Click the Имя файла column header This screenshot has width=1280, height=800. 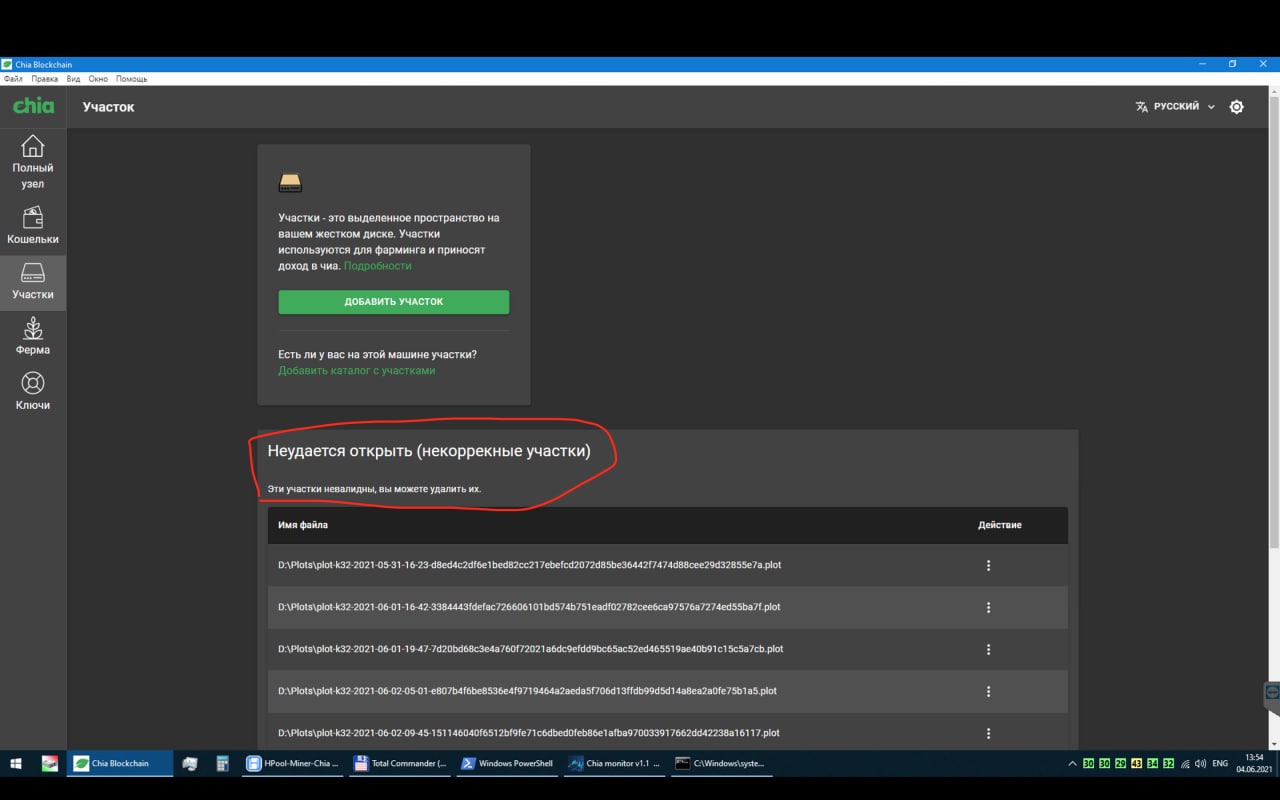point(303,525)
